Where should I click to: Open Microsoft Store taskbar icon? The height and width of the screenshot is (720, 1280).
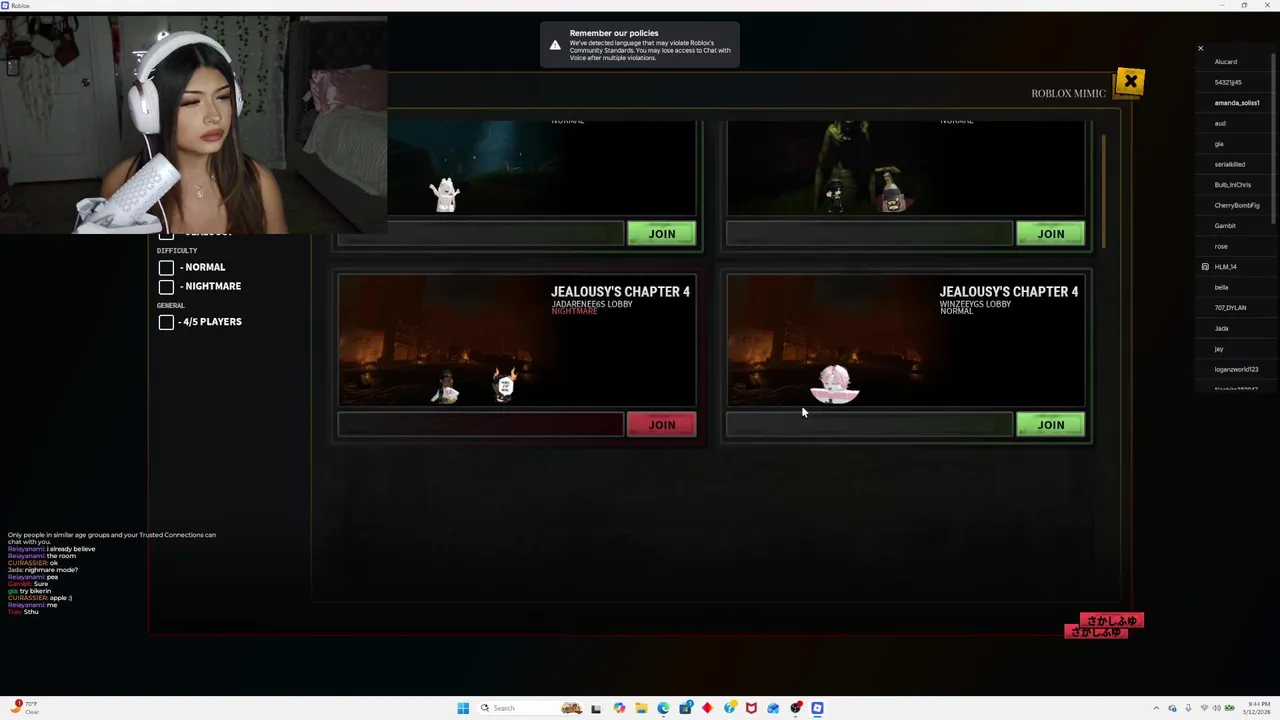click(x=686, y=708)
